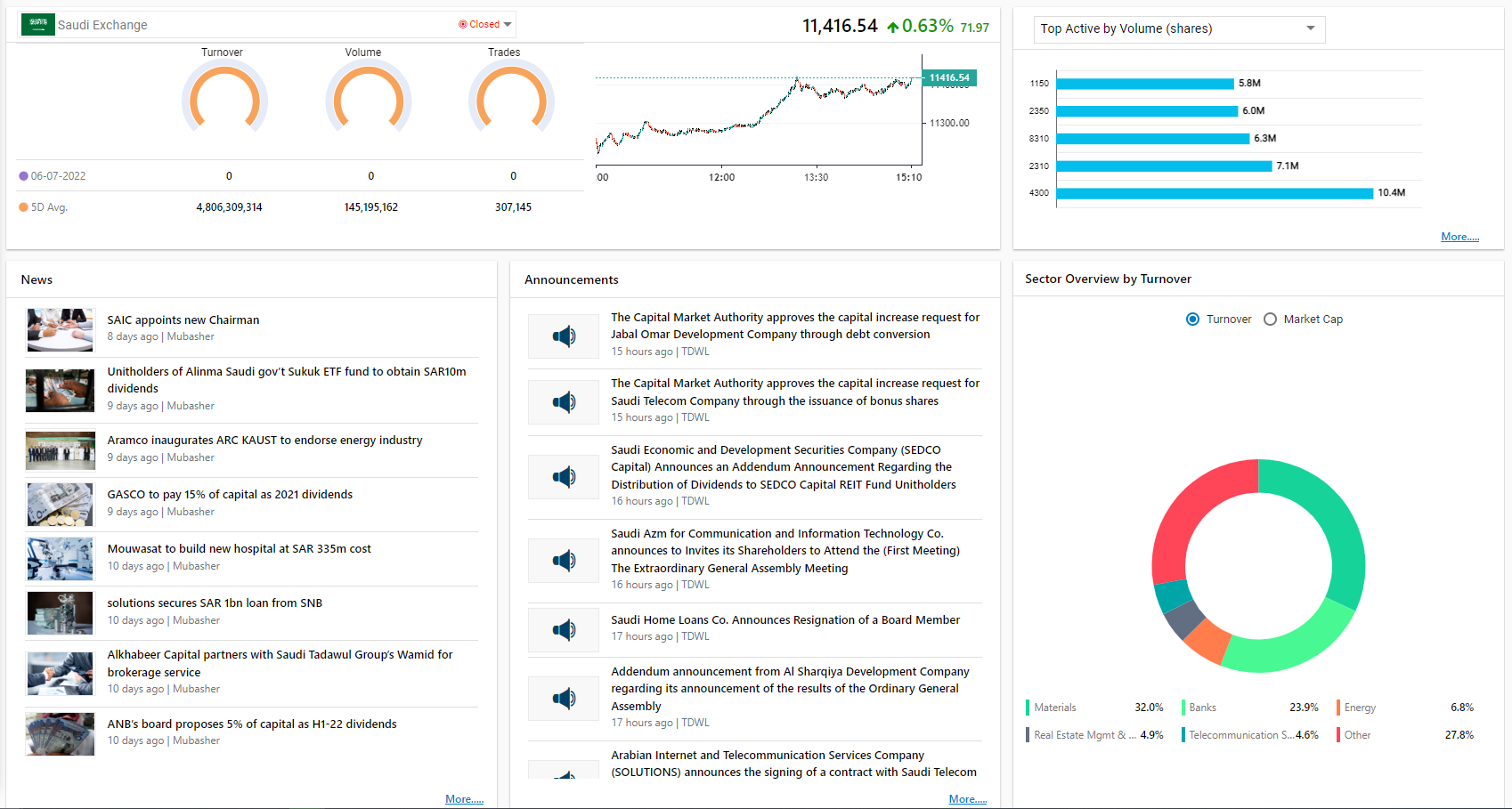Click the 1150 bar showing 5.8M
Screen dimensions: 1512x809
(1145, 84)
